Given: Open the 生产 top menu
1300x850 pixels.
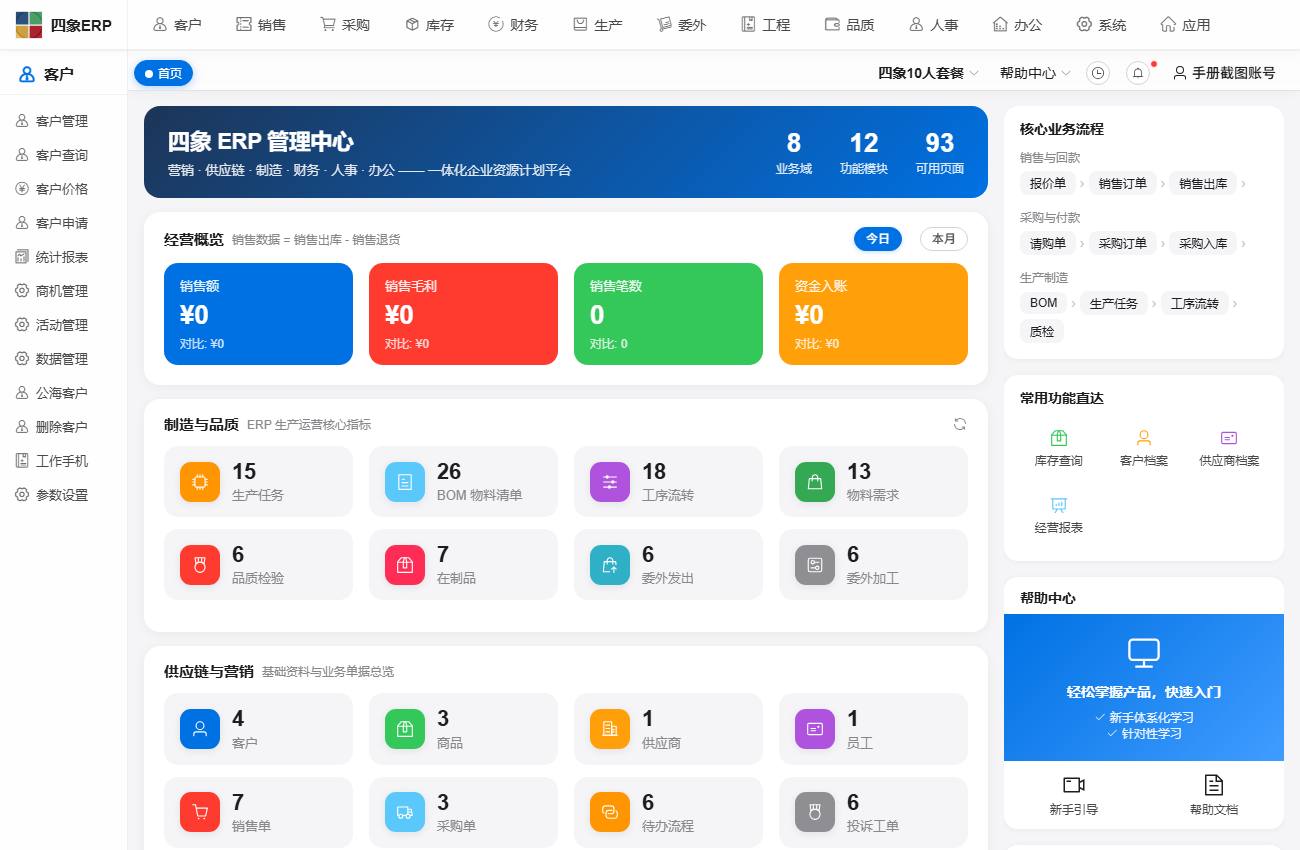Looking at the screenshot, I should click(x=597, y=25).
